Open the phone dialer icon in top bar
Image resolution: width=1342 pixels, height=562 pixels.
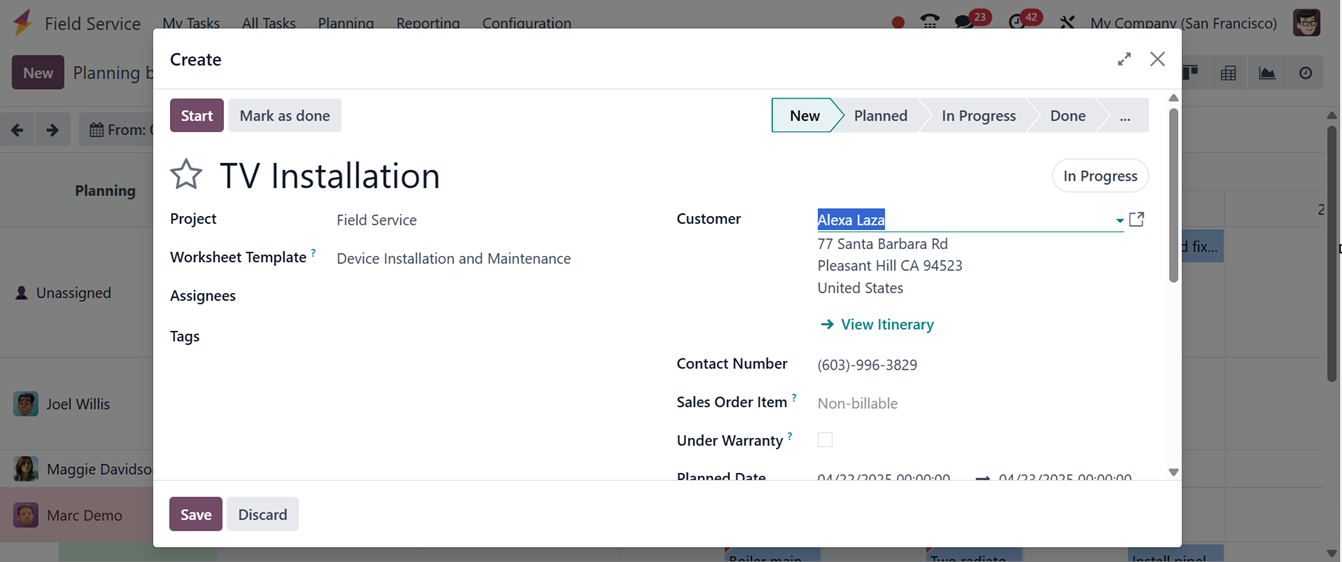click(930, 22)
